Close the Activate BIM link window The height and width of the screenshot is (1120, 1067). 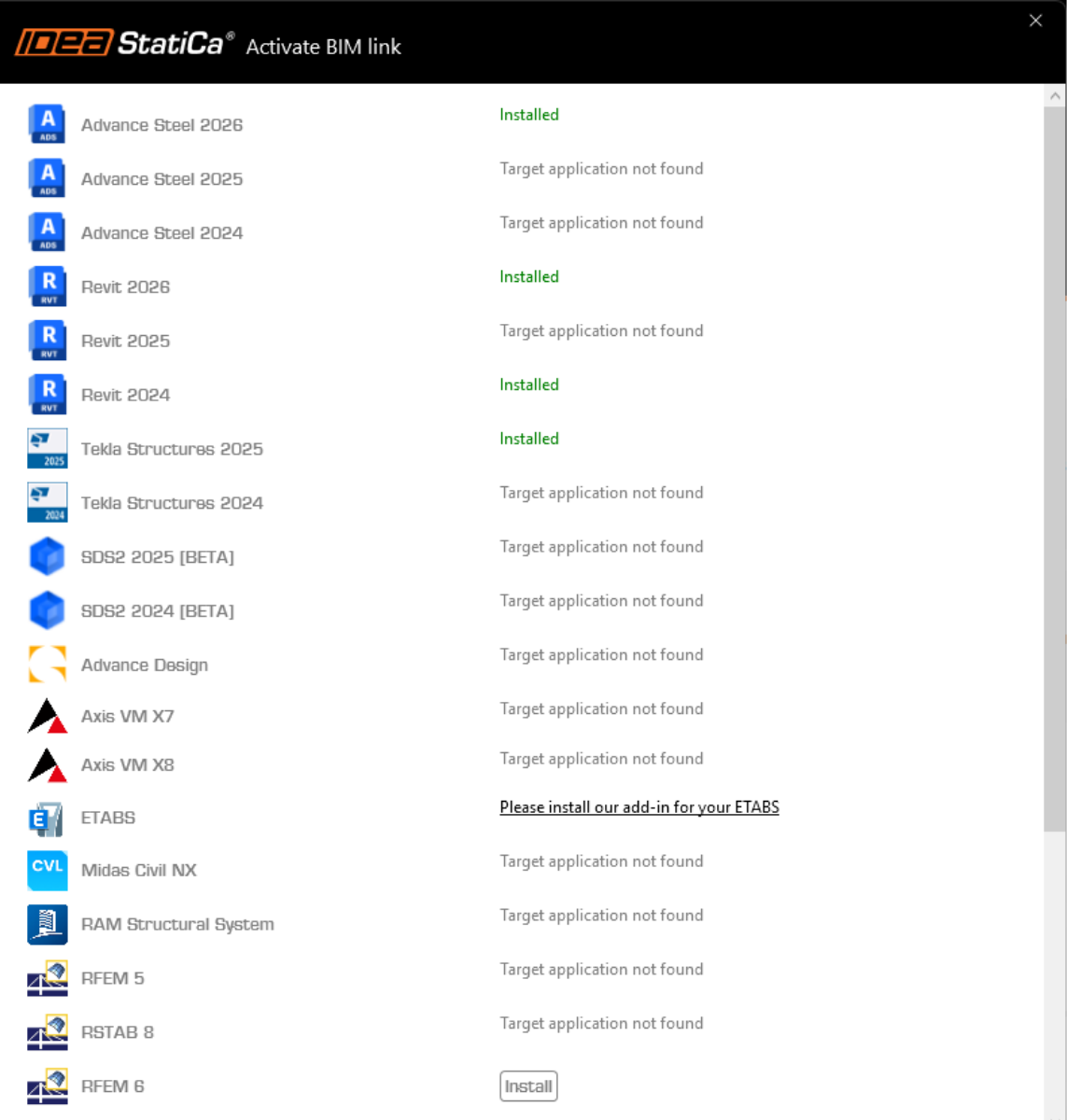[1035, 21]
